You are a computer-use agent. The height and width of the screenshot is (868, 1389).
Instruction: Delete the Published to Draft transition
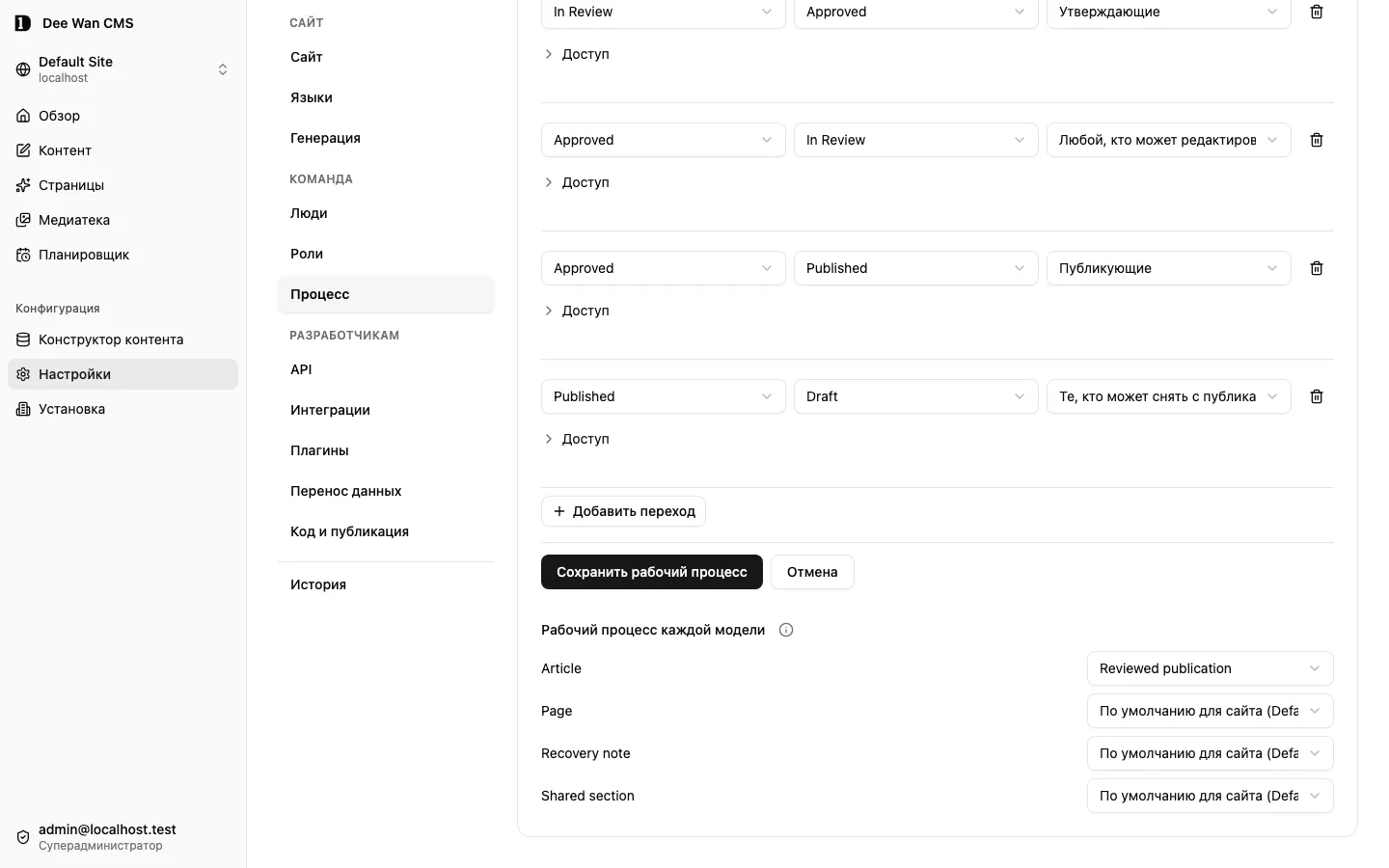pos(1317,396)
